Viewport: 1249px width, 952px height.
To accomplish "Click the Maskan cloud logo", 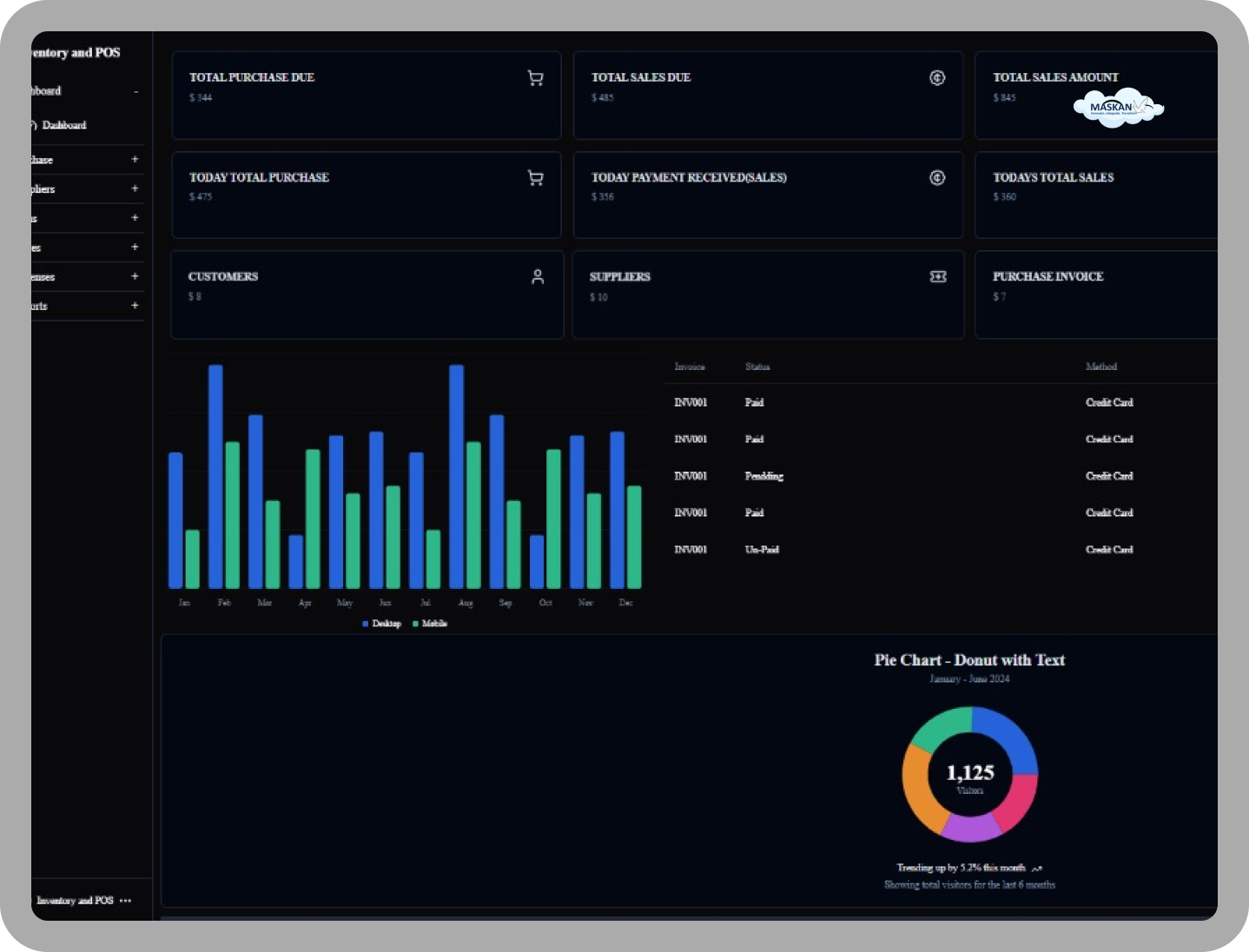I will [1118, 108].
